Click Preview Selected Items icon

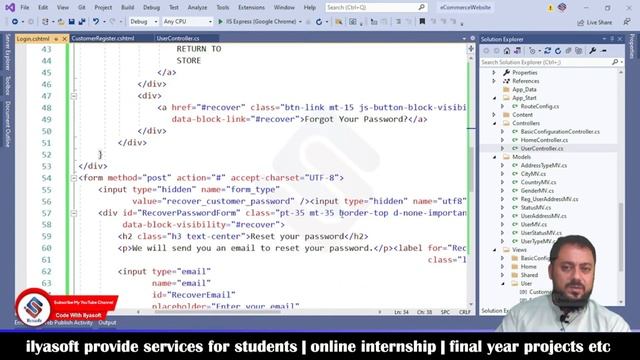[x=604, y=51]
